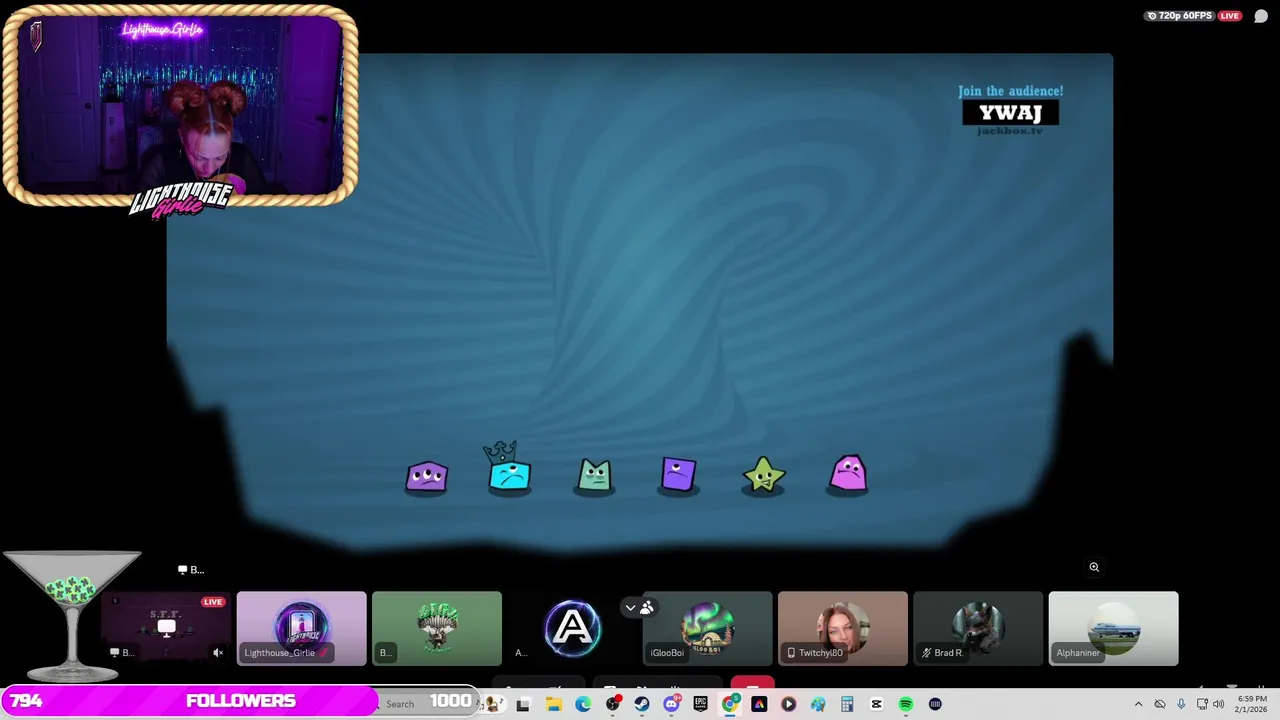This screenshot has width=1280, height=720.
Task: Show hidden system tray icons chevron
Action: 1138,704
